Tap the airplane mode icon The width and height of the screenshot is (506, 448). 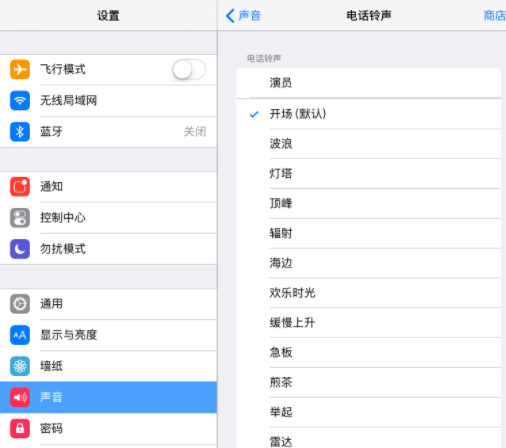(20, 69)
